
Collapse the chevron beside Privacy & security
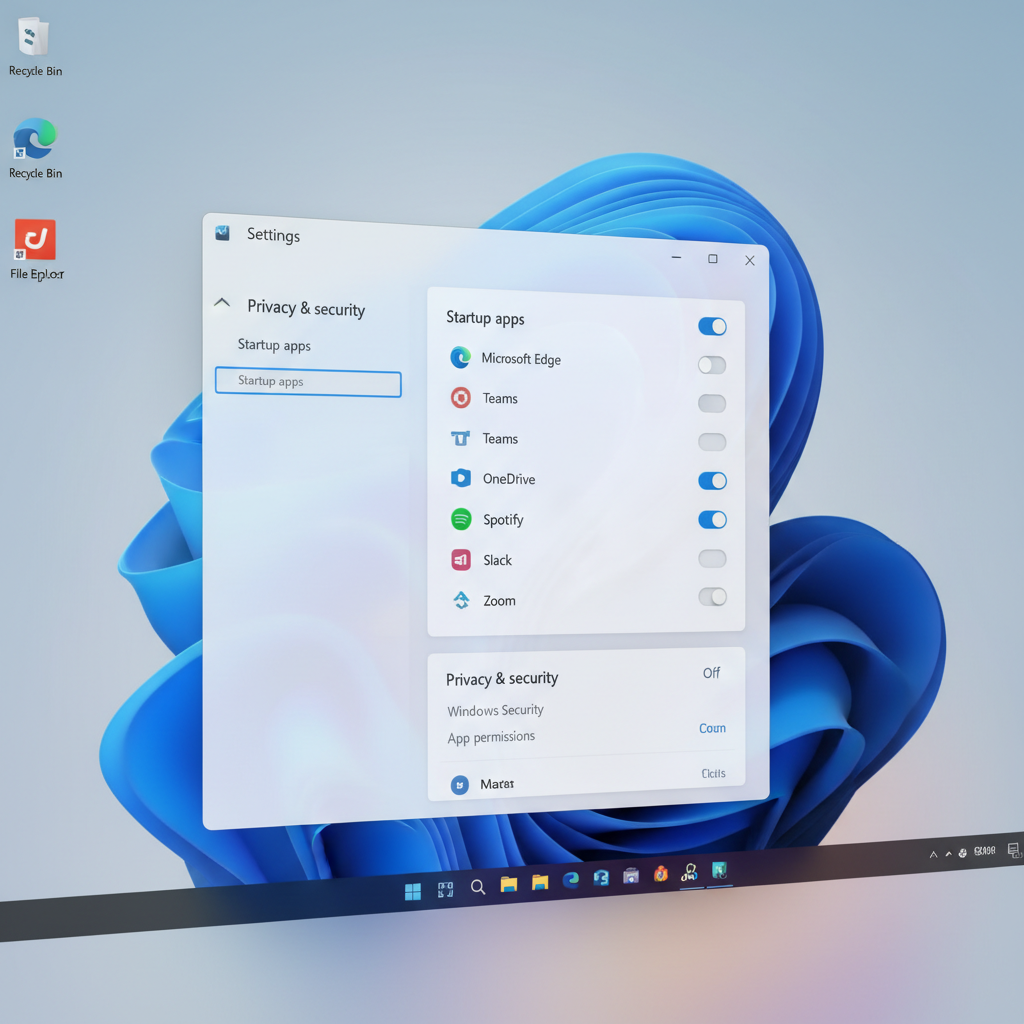coord(222,302)
